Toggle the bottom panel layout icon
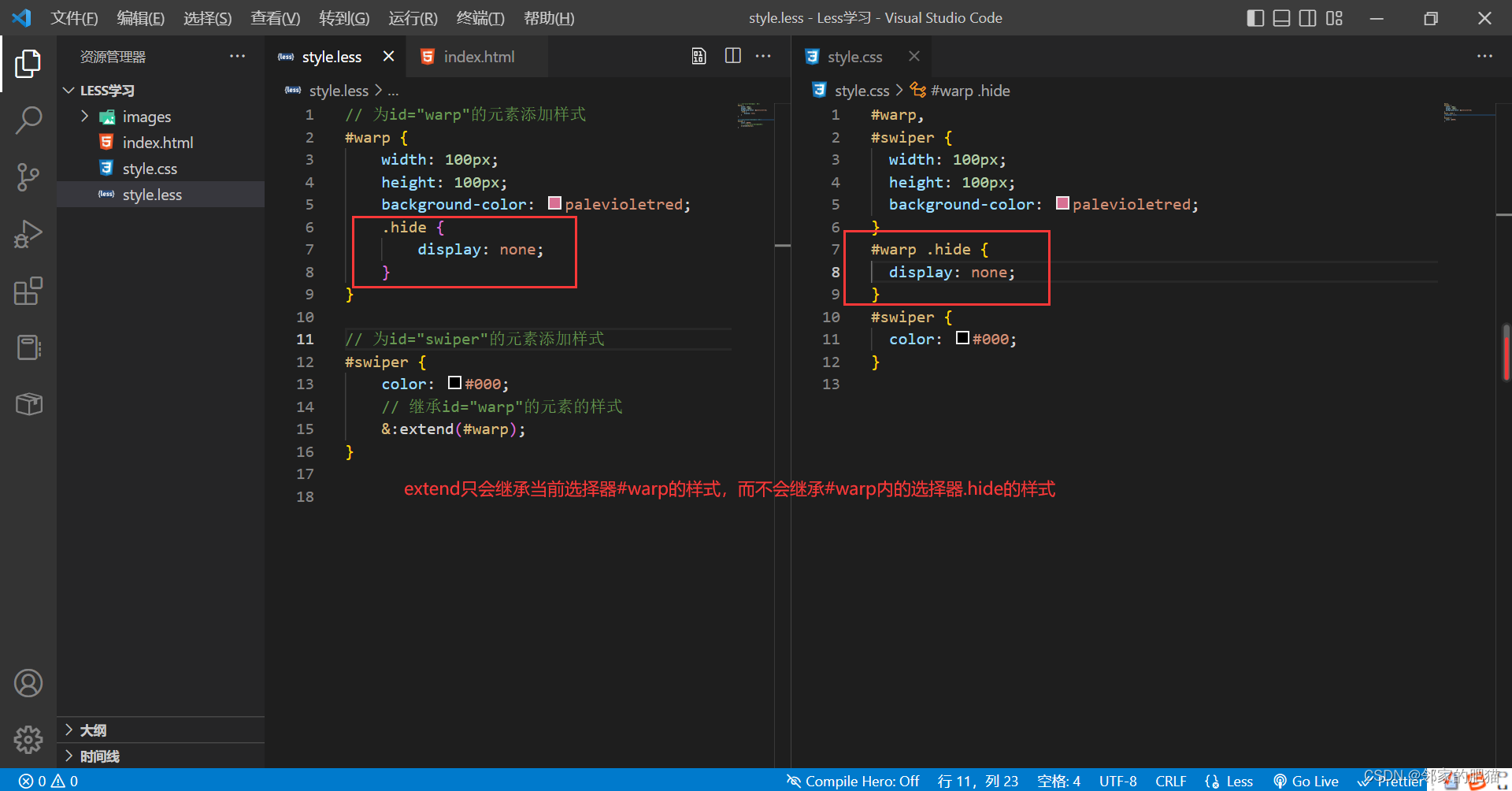The image size is (1512, 791). coord(1281,18)
